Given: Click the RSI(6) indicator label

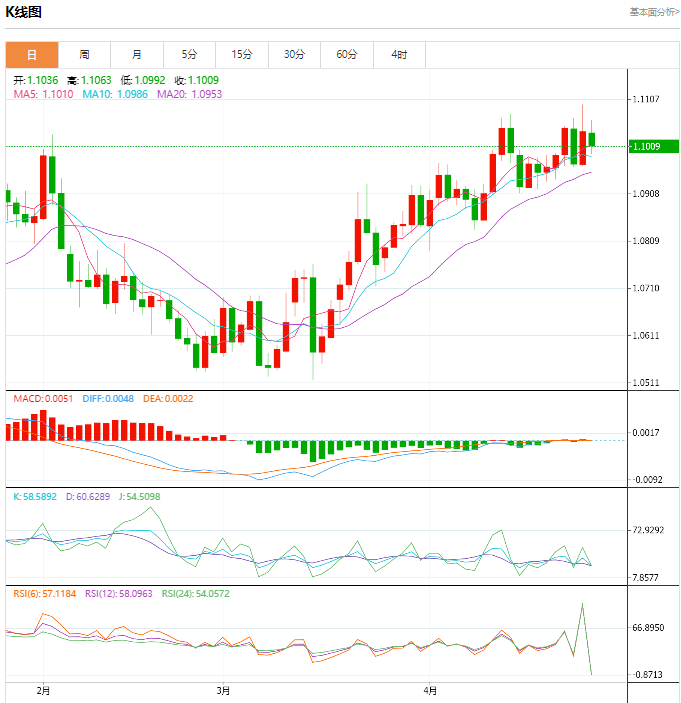Looking at the screenshot, I should tap(44, 594).
